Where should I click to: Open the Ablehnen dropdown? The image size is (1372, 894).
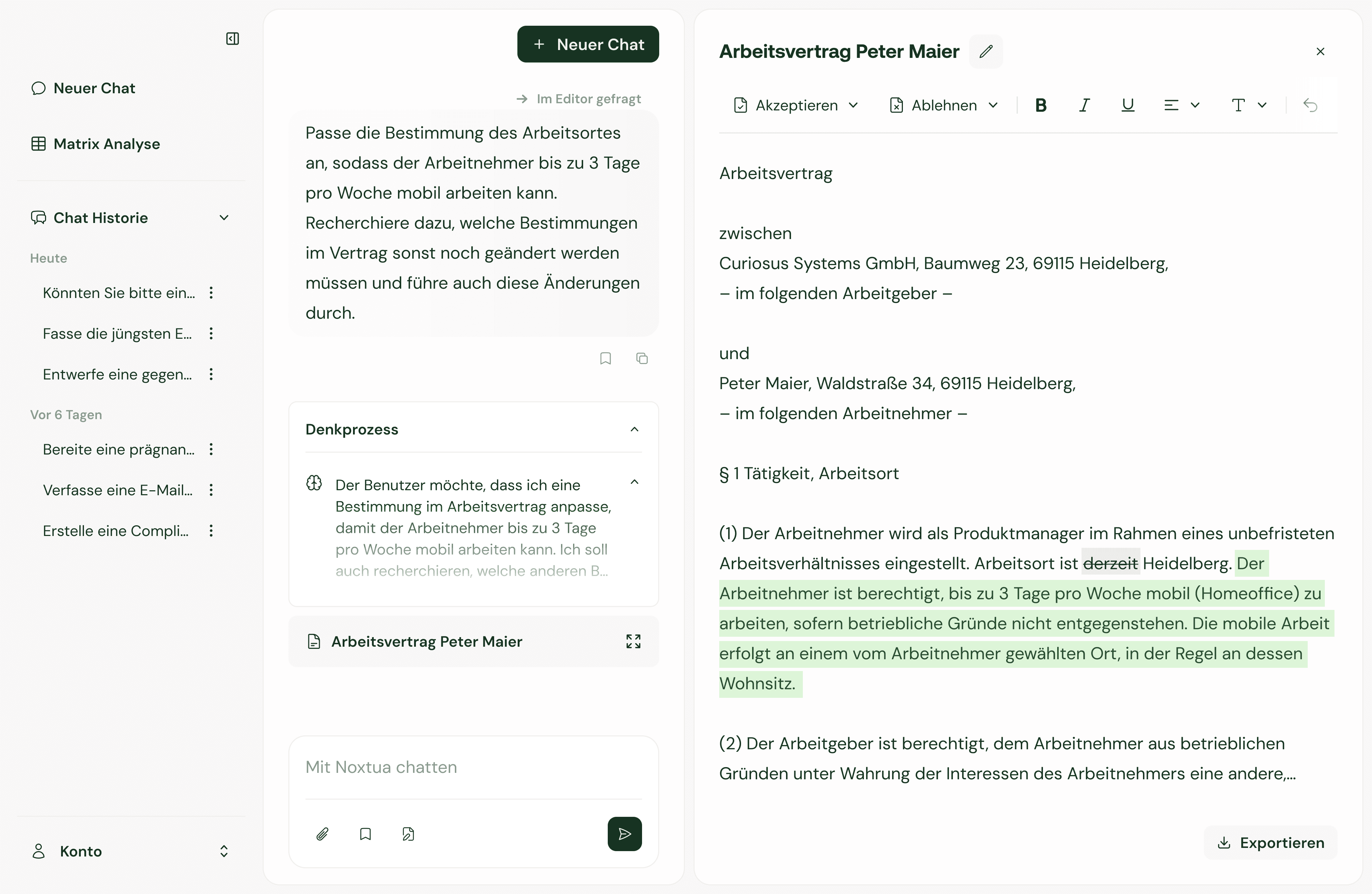[x=944, y=105]
